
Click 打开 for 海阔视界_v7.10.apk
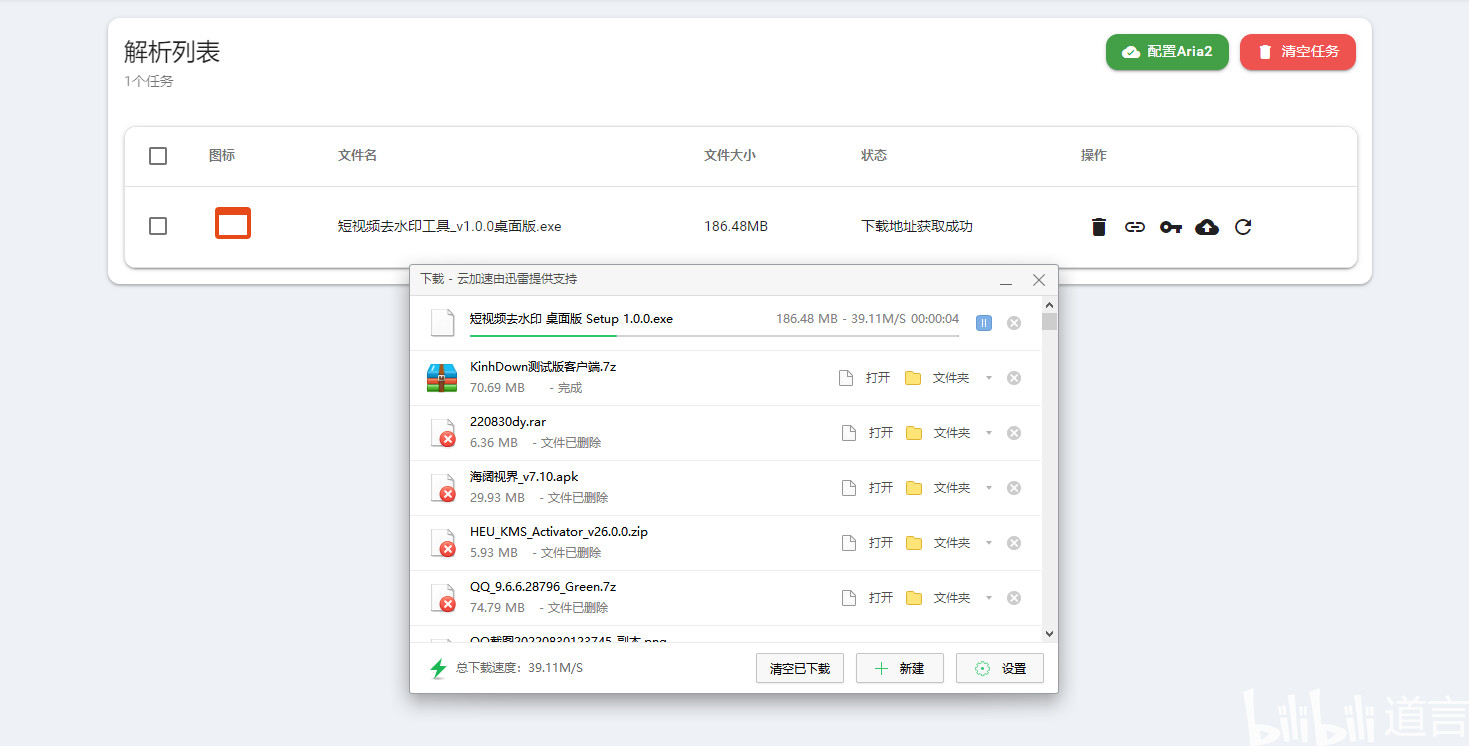pos(866,488)
